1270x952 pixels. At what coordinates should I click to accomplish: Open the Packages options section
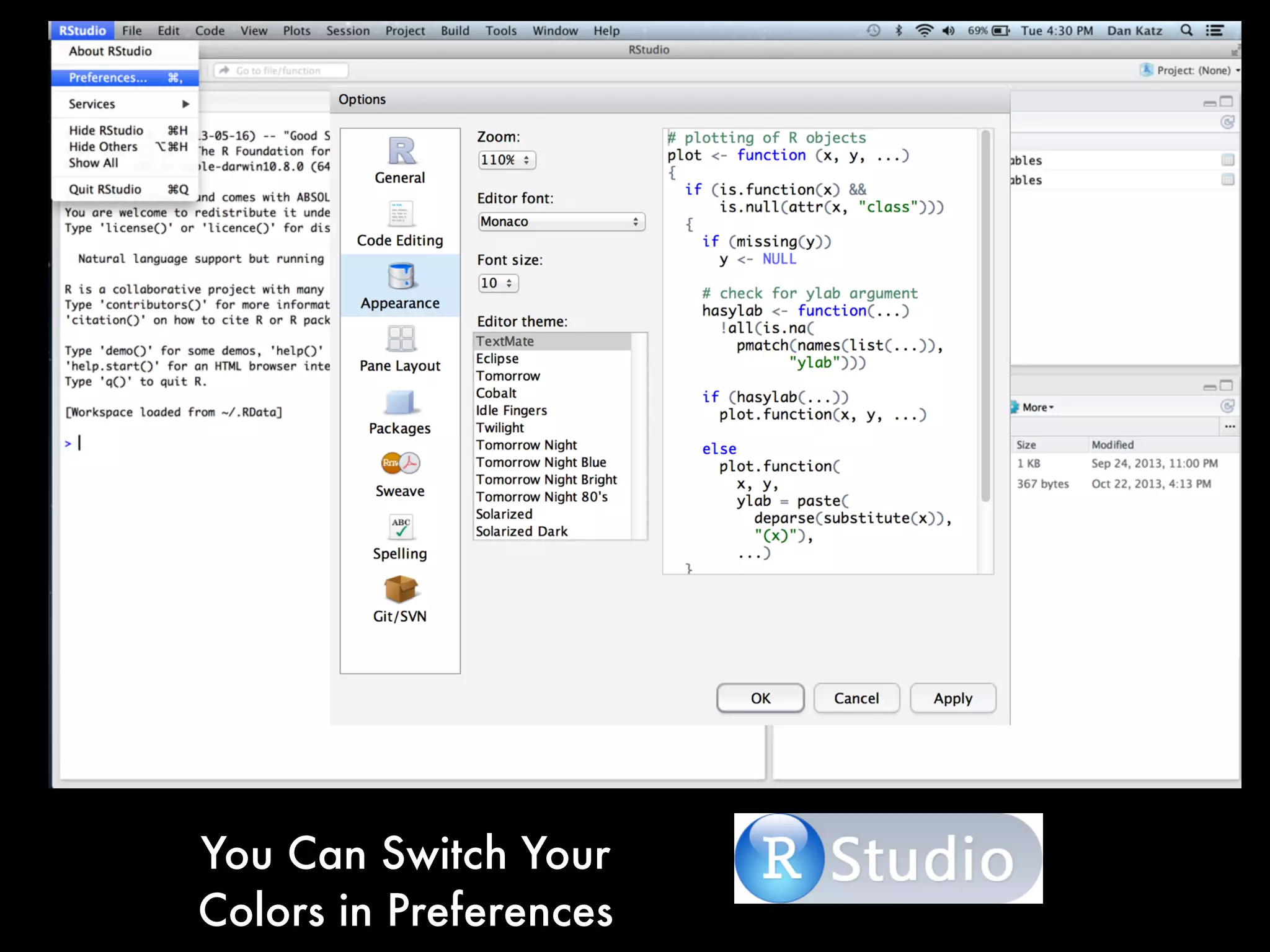(400, 412)
